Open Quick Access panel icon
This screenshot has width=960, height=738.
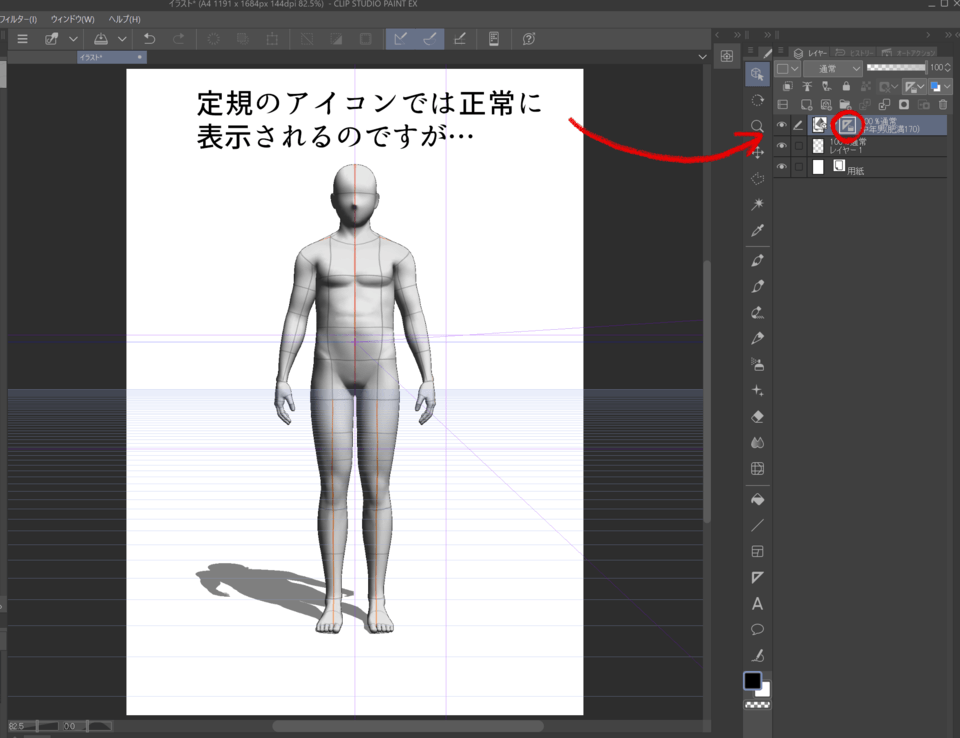click(x=727, y=56)
